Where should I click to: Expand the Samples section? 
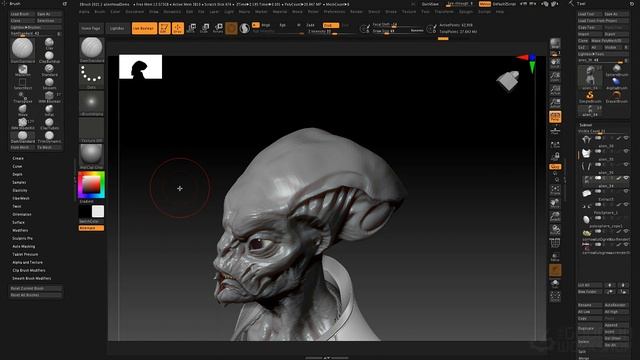19,182
